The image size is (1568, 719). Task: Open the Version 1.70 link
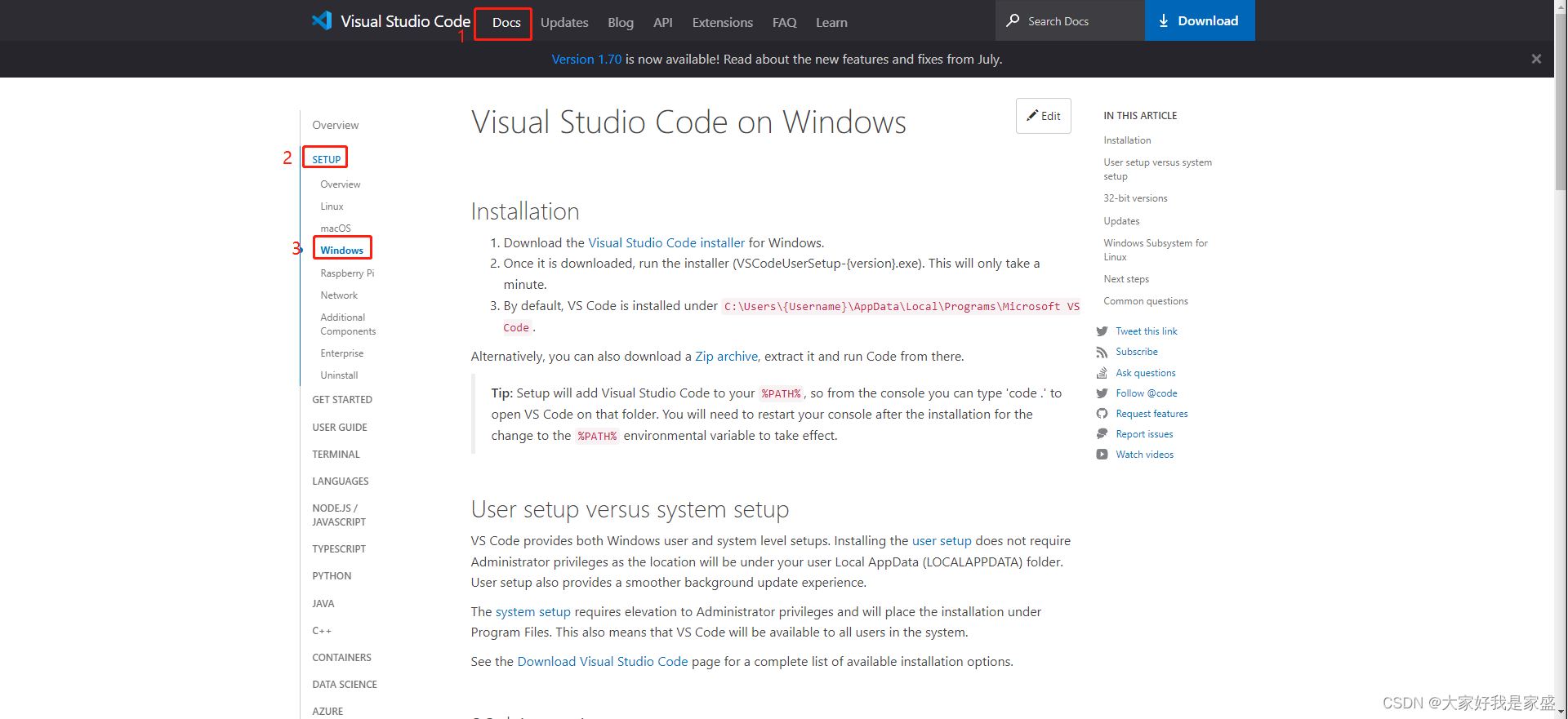click(x=586, y=60)
